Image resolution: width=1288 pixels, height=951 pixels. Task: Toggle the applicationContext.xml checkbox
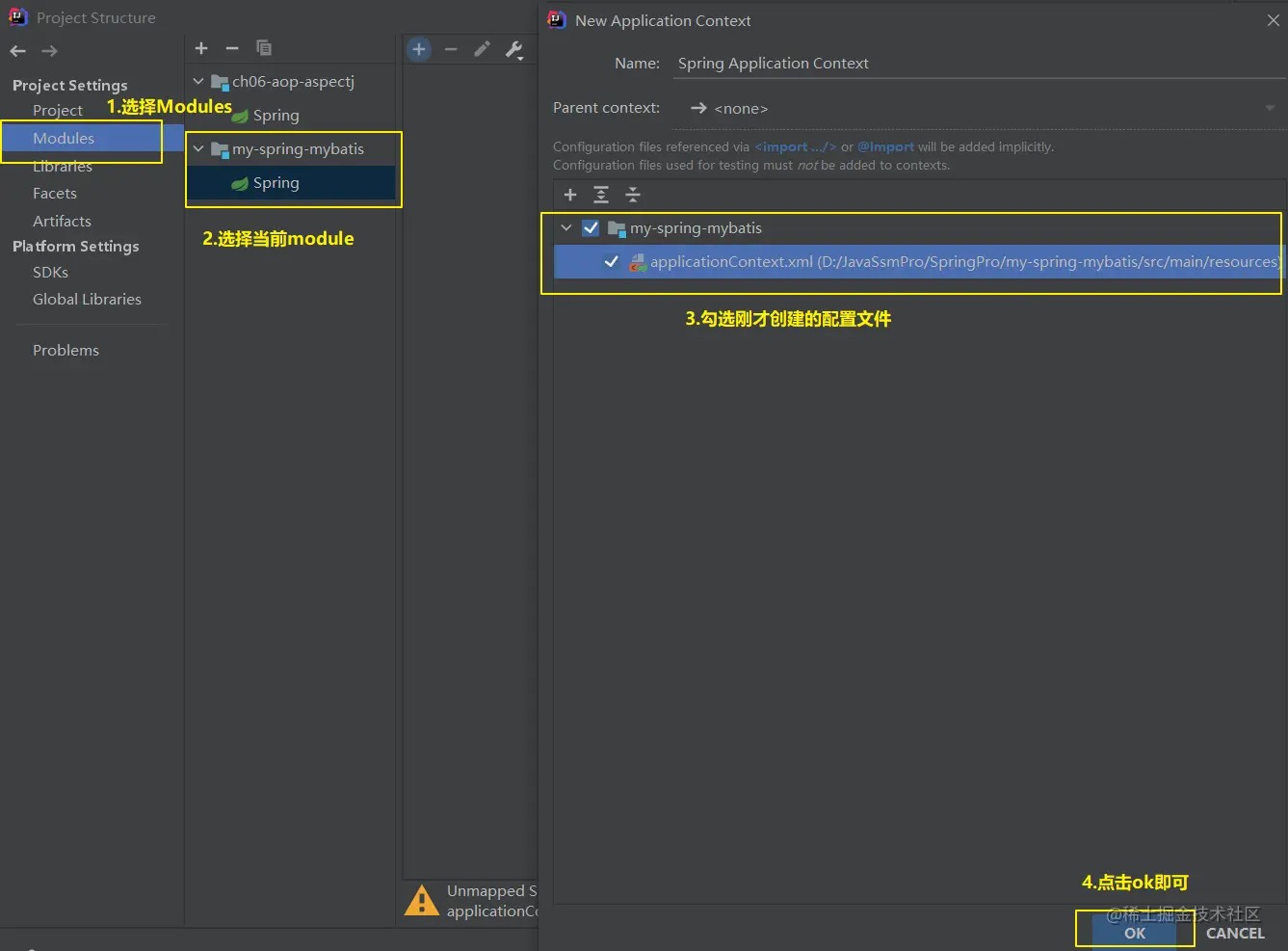click(x=611, y=261)
